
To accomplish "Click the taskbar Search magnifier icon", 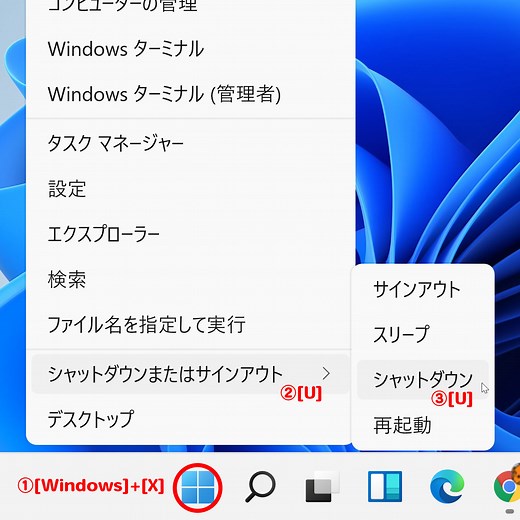I will pos(260,487).
